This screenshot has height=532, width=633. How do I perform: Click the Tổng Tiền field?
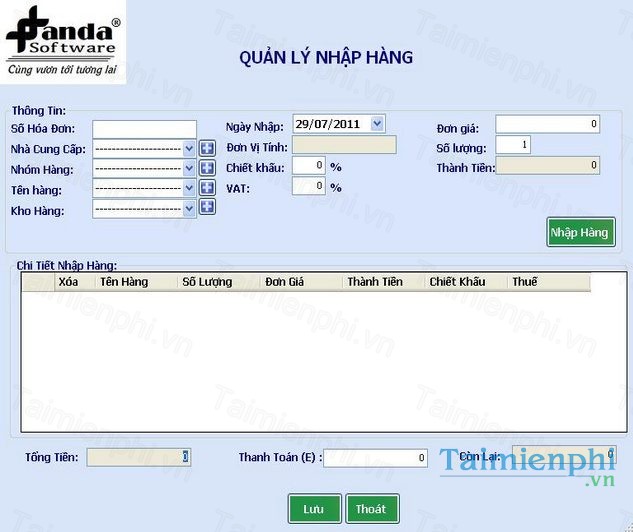(138, 457)
